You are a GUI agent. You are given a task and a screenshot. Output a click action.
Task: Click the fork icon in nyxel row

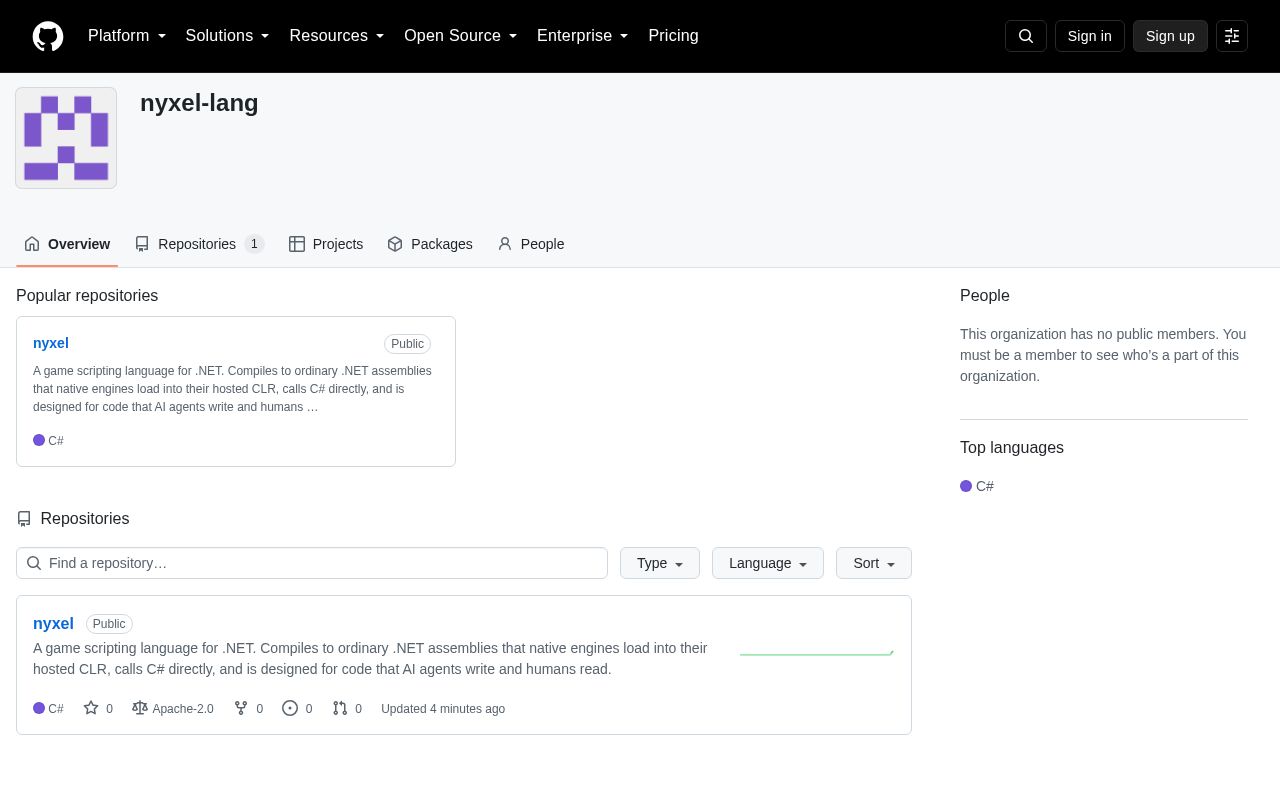(241, 708)
